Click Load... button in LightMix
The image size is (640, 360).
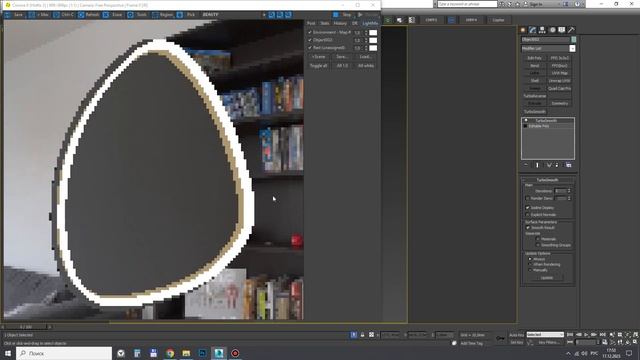pyautogui.click(x=365, y=57)
